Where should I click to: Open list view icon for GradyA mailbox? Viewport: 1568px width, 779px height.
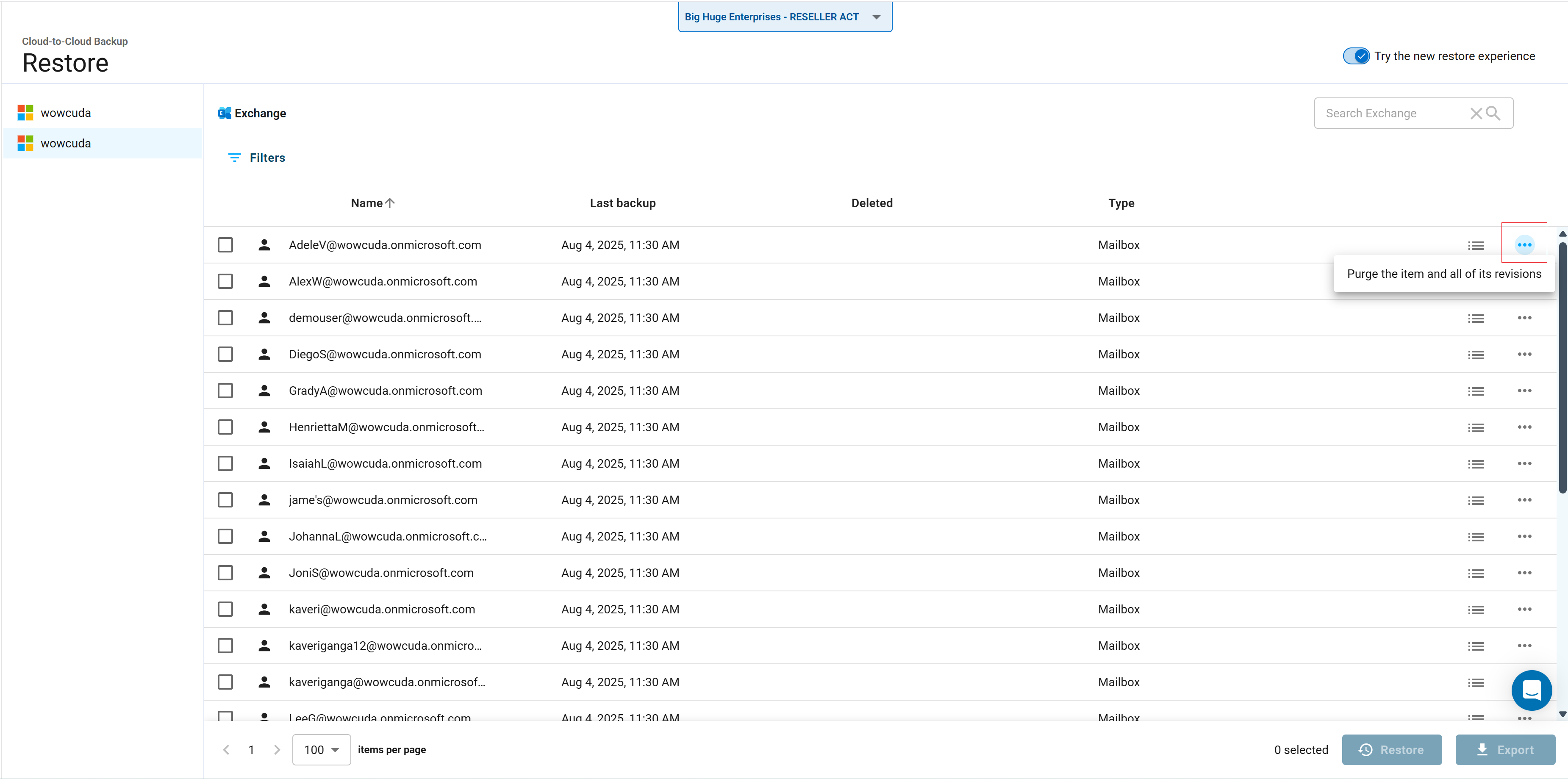point(1475,391)
